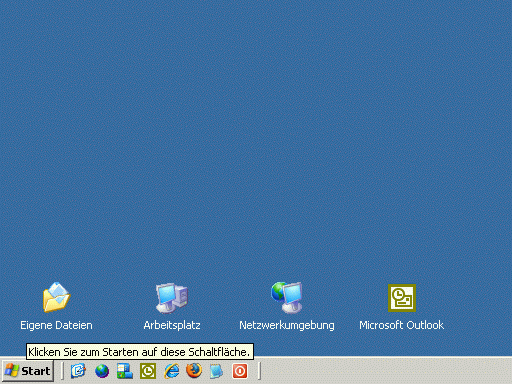Launch the blue-green globe quick launch icon
Screen dimensions: 512x384
(102, 371)
